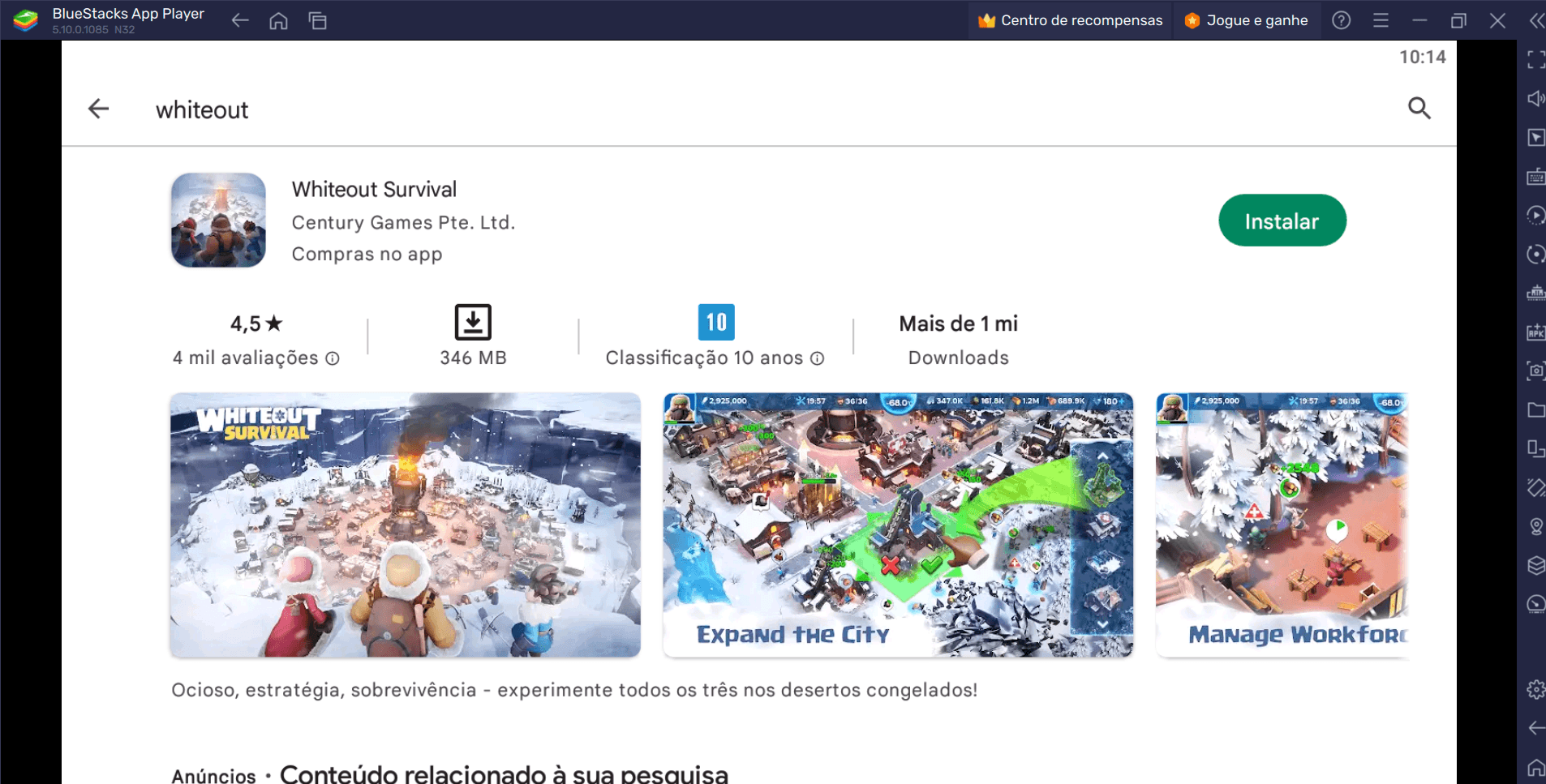Image resolution: width=1546 pixels, height=784 pixels.
Task: Open Century Games Pte. Ltd. developer name
Action: pos(403,222)
